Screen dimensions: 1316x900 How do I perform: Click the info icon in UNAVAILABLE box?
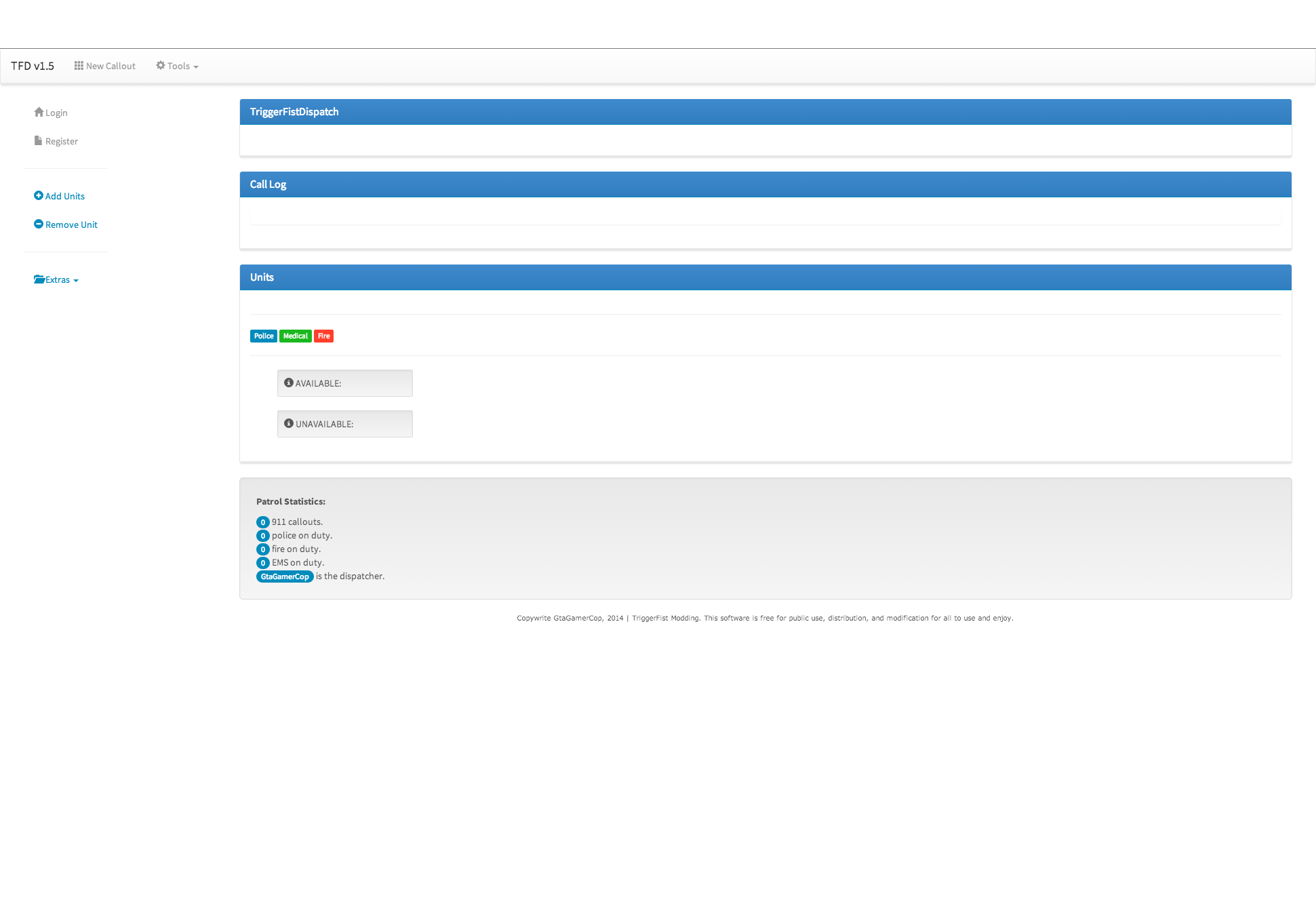[x=289, y=423]
